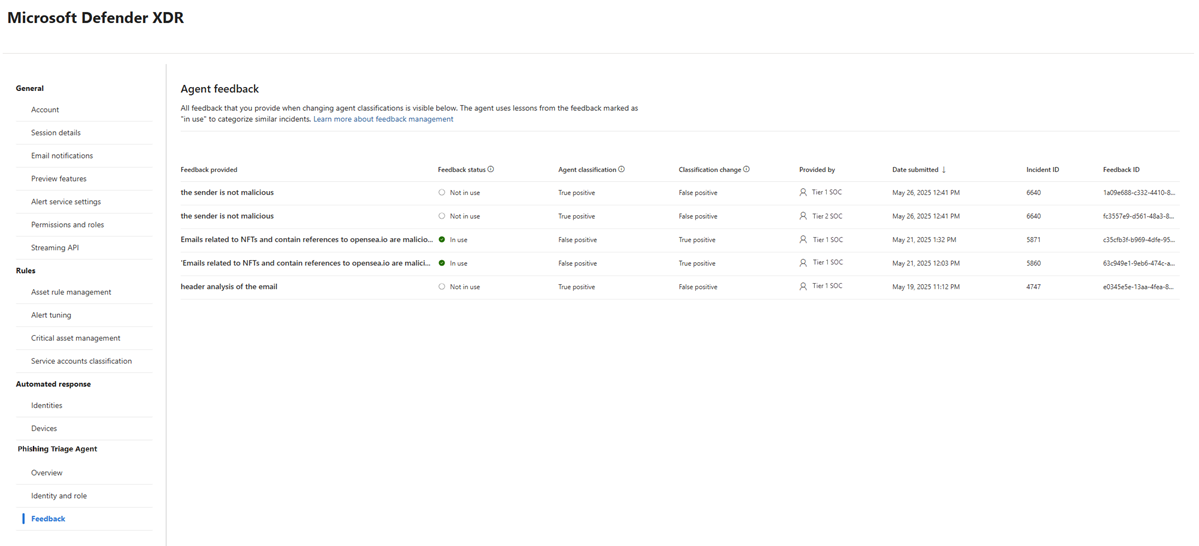Open Preview features settings
The height and width of the screenshot is (546, 1199).
[x=59, y=179]
